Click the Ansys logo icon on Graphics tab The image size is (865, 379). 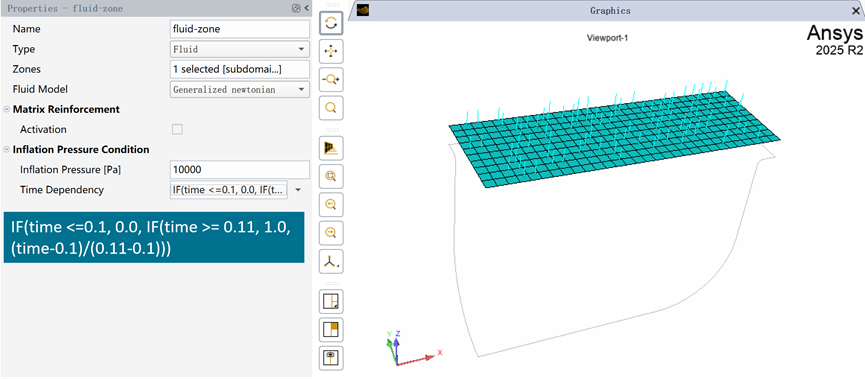(363, 10)
